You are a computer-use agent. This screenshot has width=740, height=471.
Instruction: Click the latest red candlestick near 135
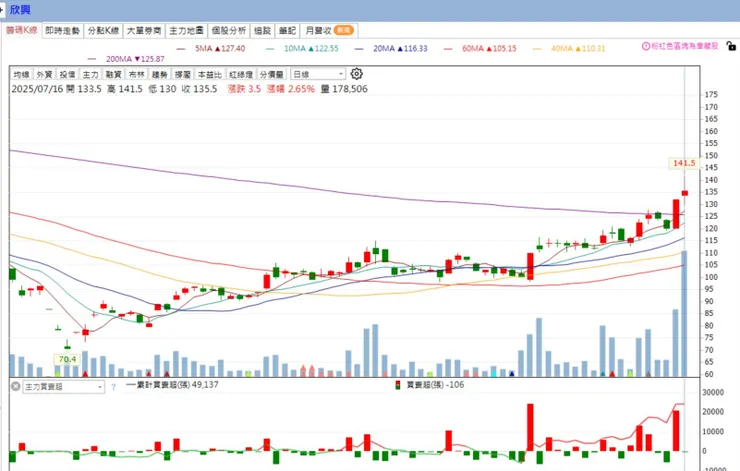coord(685,193)
